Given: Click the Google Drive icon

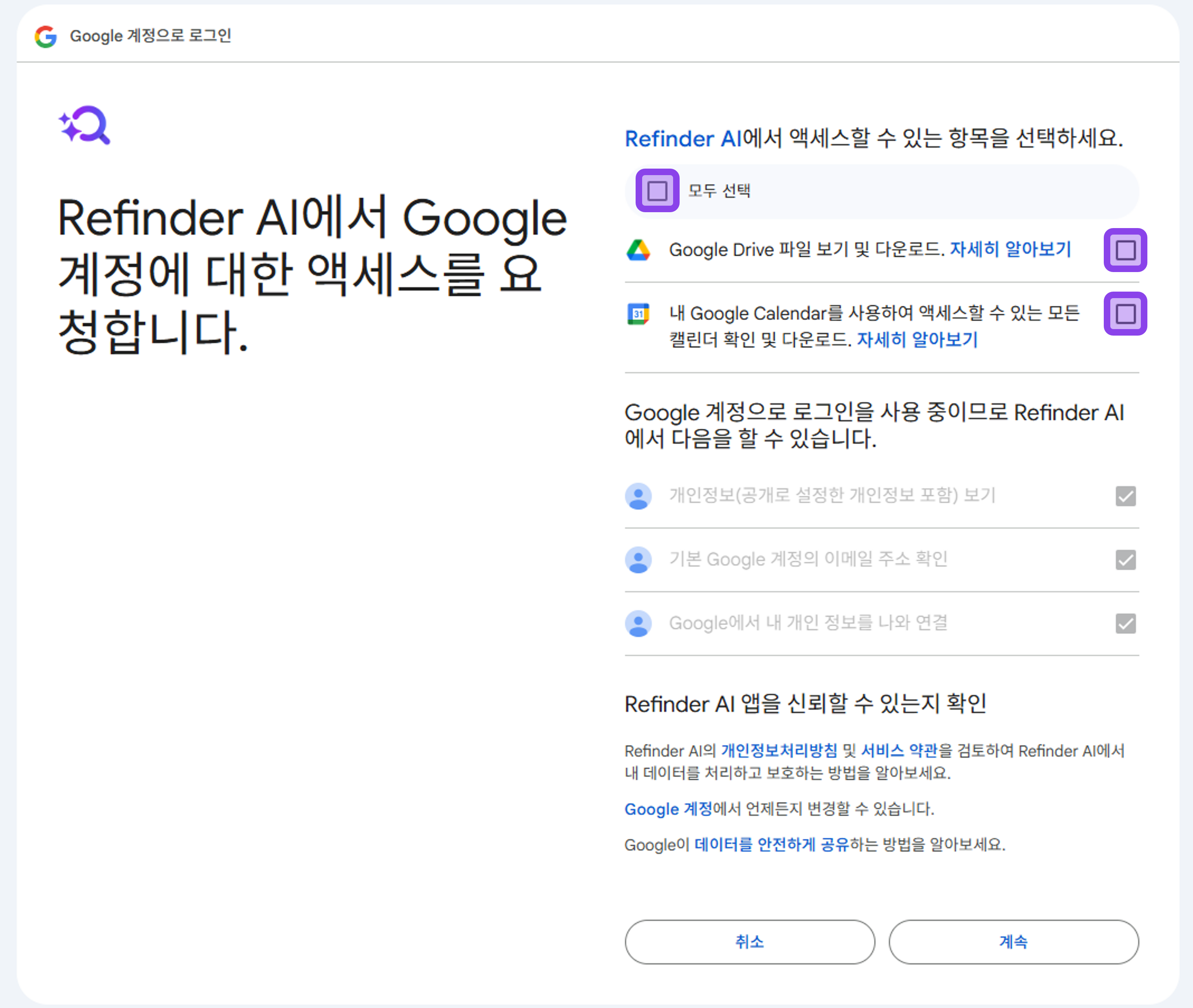Looking at the screenshot, I should coord(638,250).
